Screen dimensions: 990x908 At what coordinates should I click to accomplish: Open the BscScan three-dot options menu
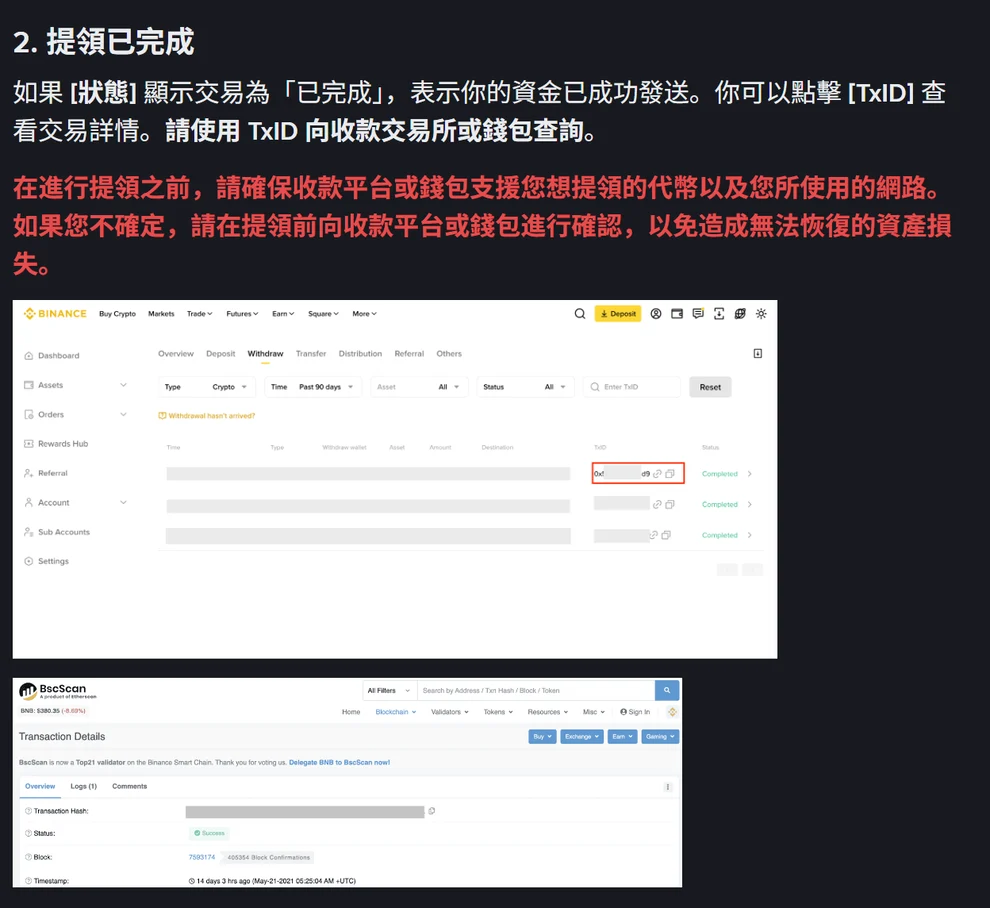coord(667,787)
